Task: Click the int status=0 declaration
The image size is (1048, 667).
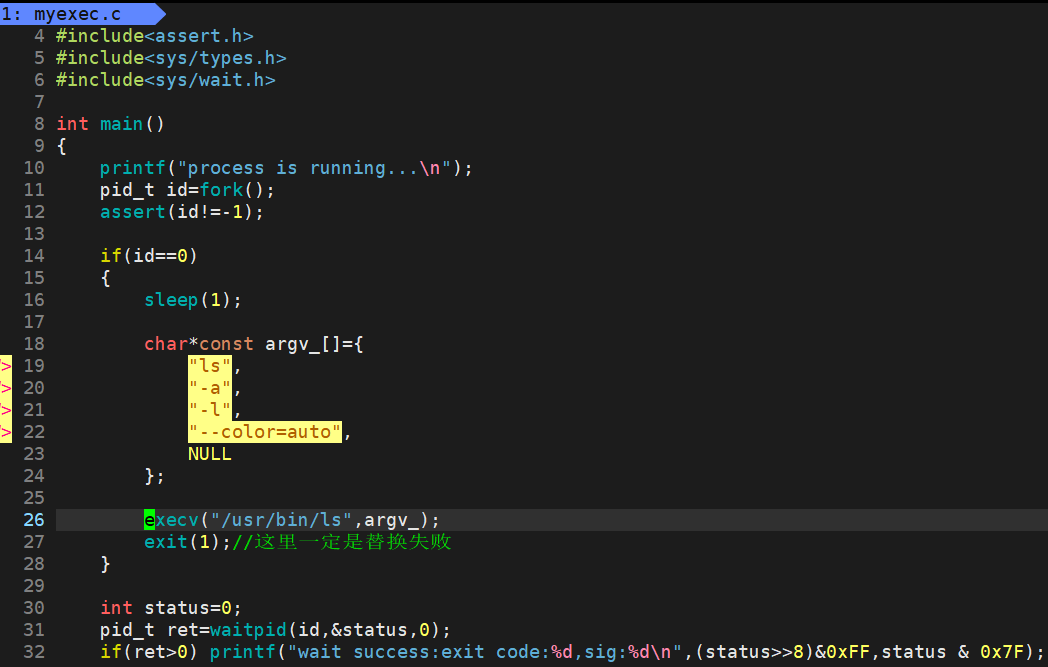Action: point(171,608)
